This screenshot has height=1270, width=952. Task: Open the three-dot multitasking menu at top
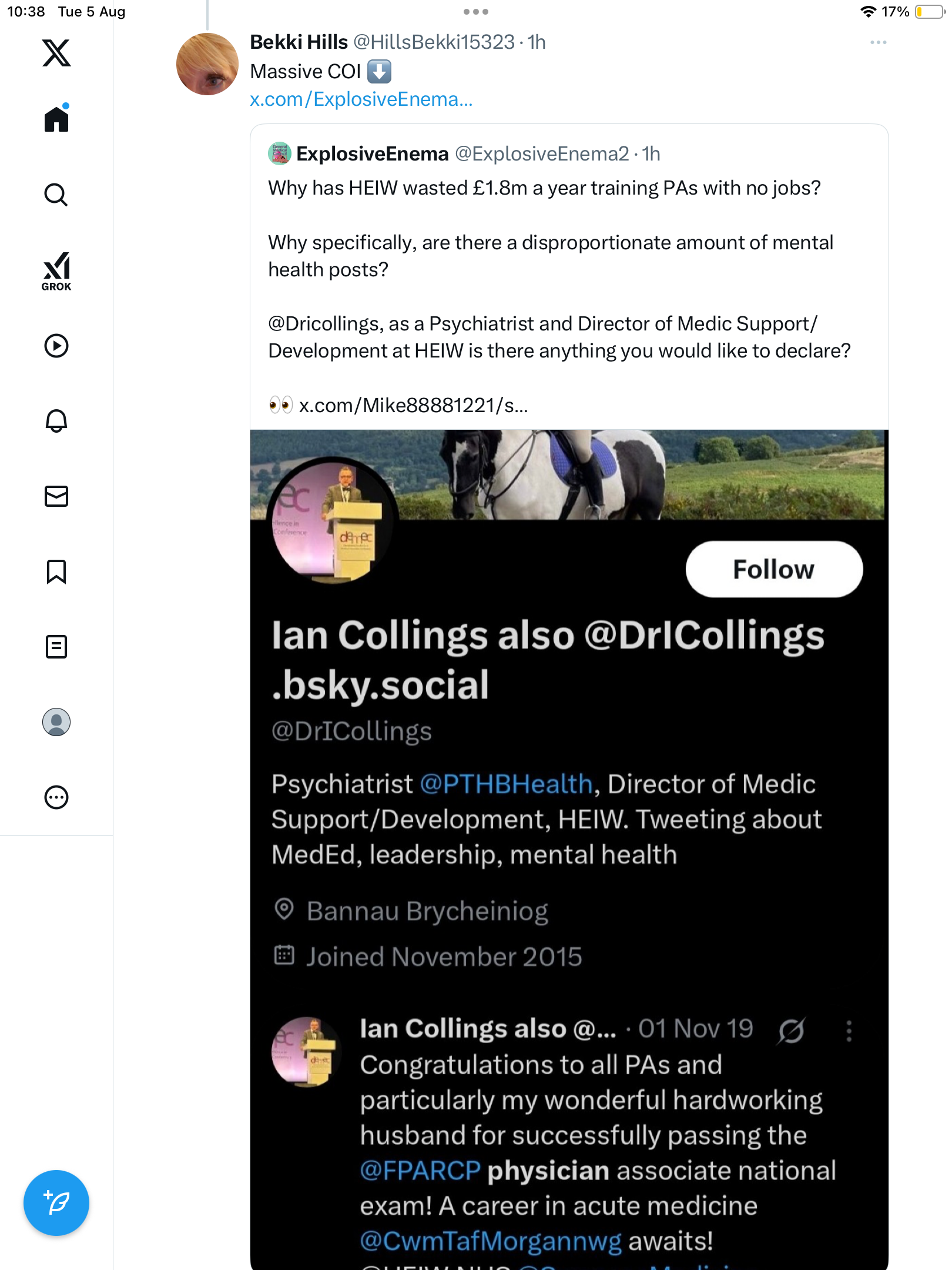coord(476,12)
